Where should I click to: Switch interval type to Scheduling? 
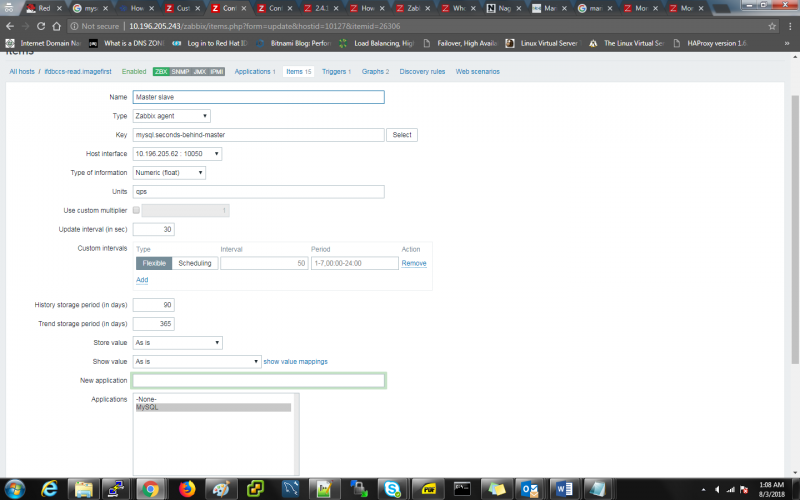[x=195, y=263]
